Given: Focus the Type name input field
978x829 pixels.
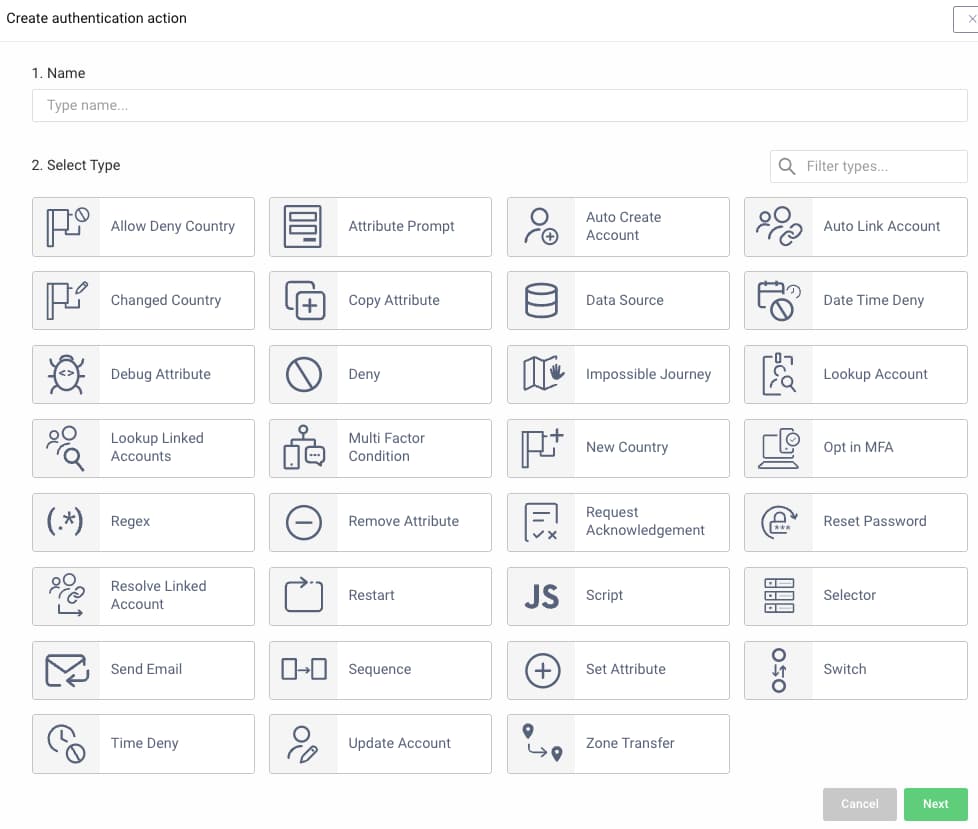Looking at the screenshot, I should tap(499, 106).
